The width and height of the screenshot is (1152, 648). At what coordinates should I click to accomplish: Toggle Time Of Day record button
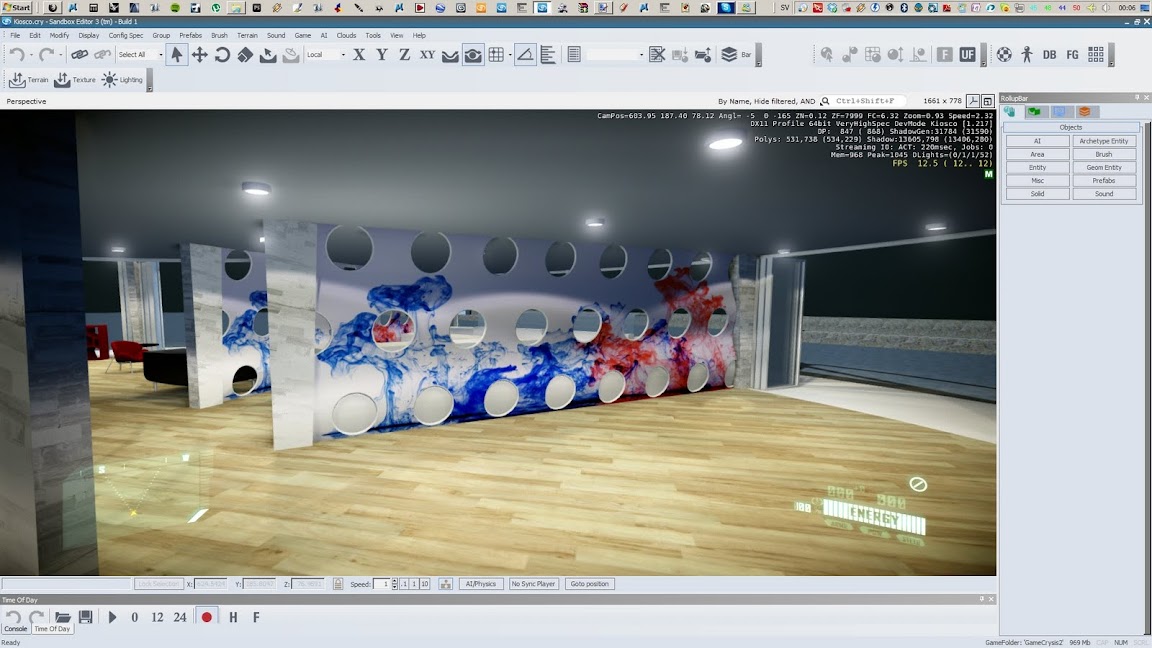(206, 617)
